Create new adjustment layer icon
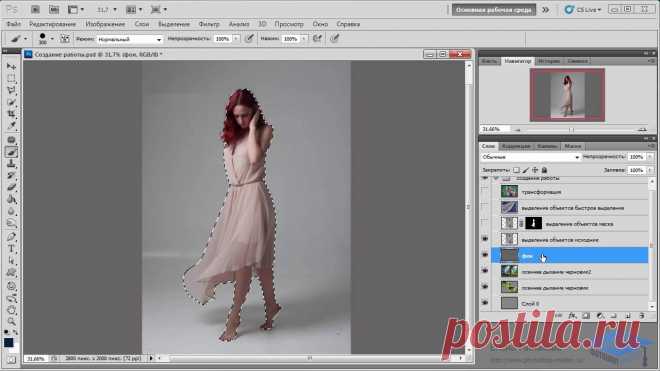Viewport: 660px width, 371px height. [600, 315]
